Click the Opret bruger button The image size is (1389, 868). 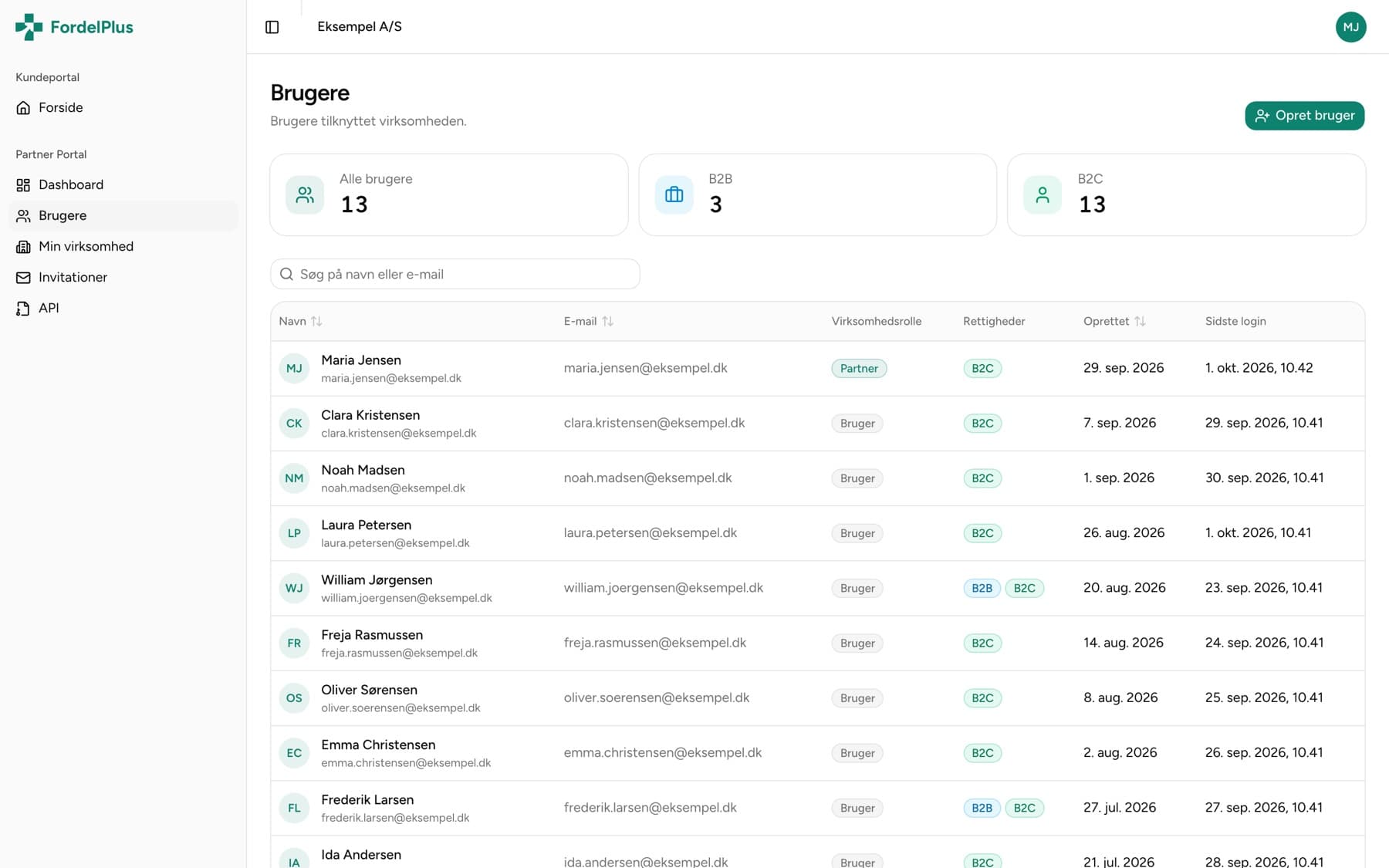(x=1304, y=116)
